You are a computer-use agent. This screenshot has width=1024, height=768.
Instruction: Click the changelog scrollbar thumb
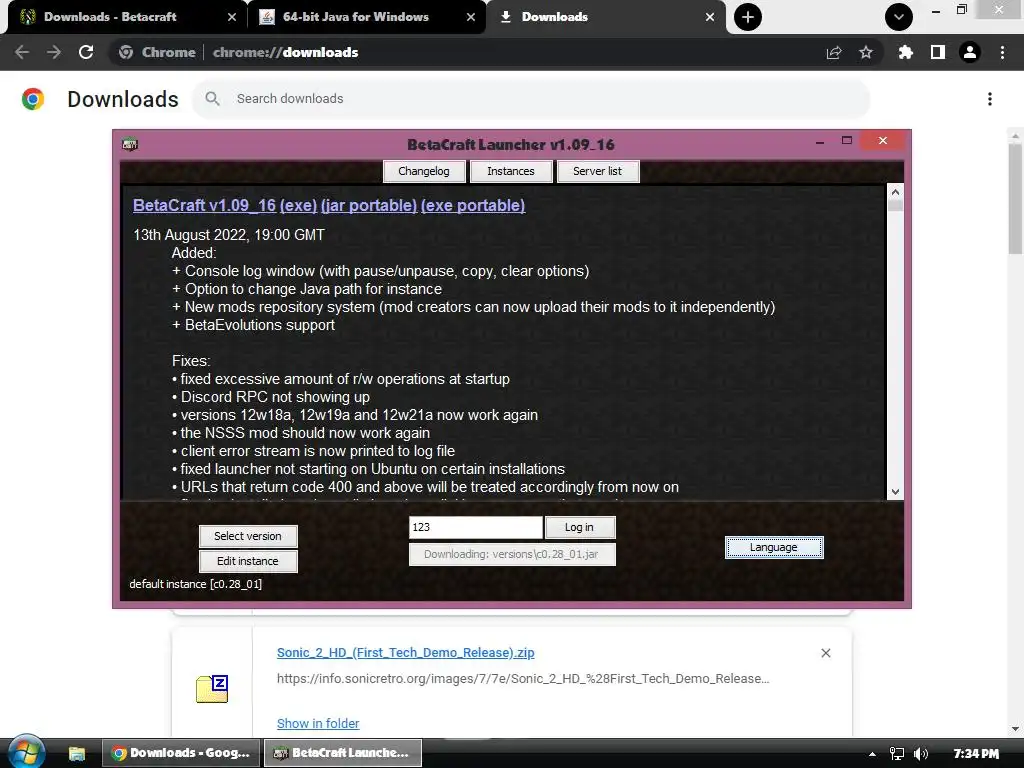pos(895,204)
